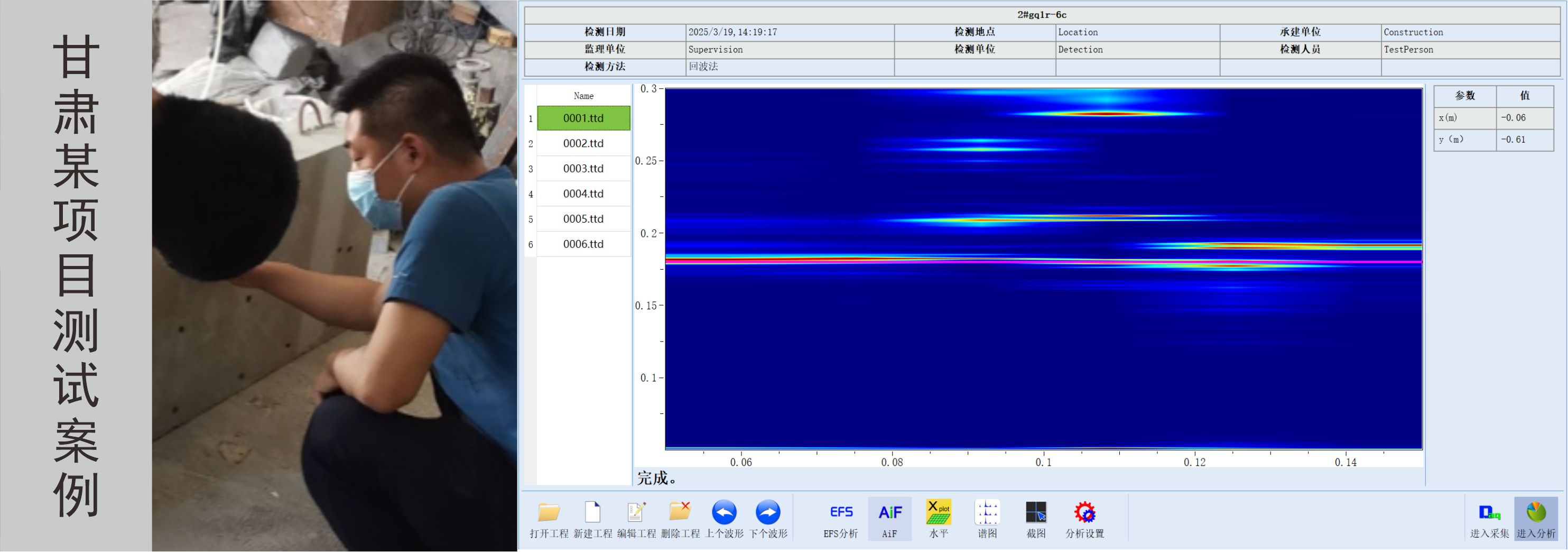The height and width of the screenshot is (552, 1568).
Task: Click the Name column header
Action: click(583, 96)
